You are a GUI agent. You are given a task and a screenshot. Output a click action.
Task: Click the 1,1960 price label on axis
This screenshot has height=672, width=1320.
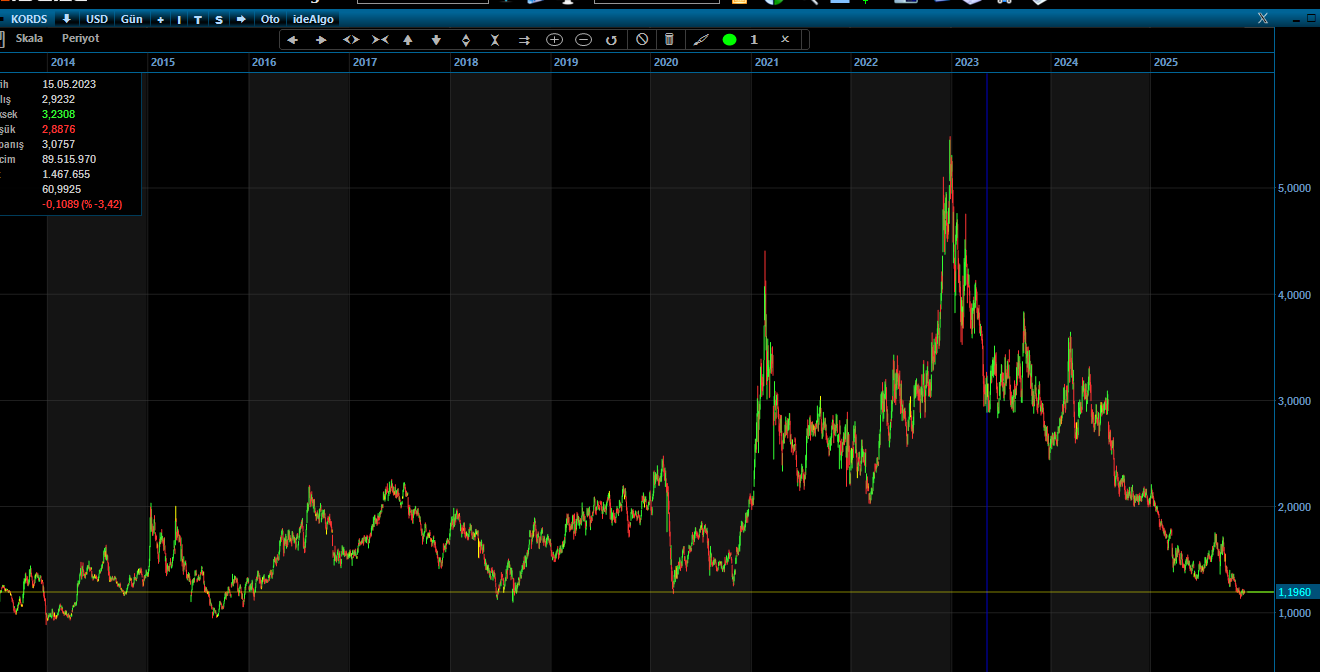click(x=1294, y=592)
